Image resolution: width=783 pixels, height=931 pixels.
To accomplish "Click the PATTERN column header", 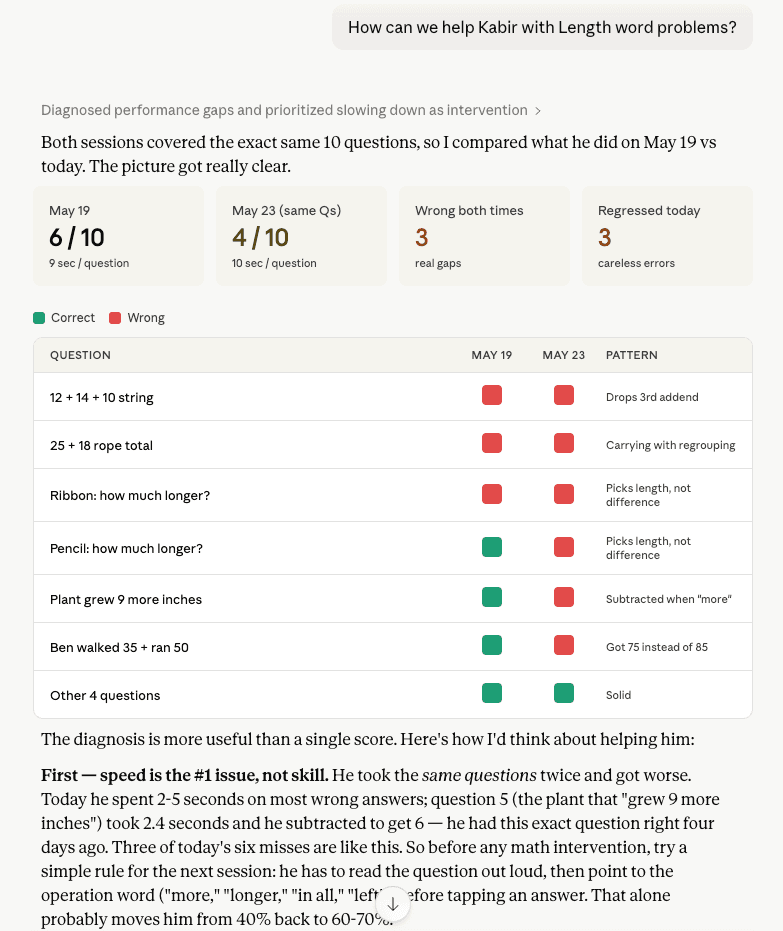I will [x=632, y=355].
